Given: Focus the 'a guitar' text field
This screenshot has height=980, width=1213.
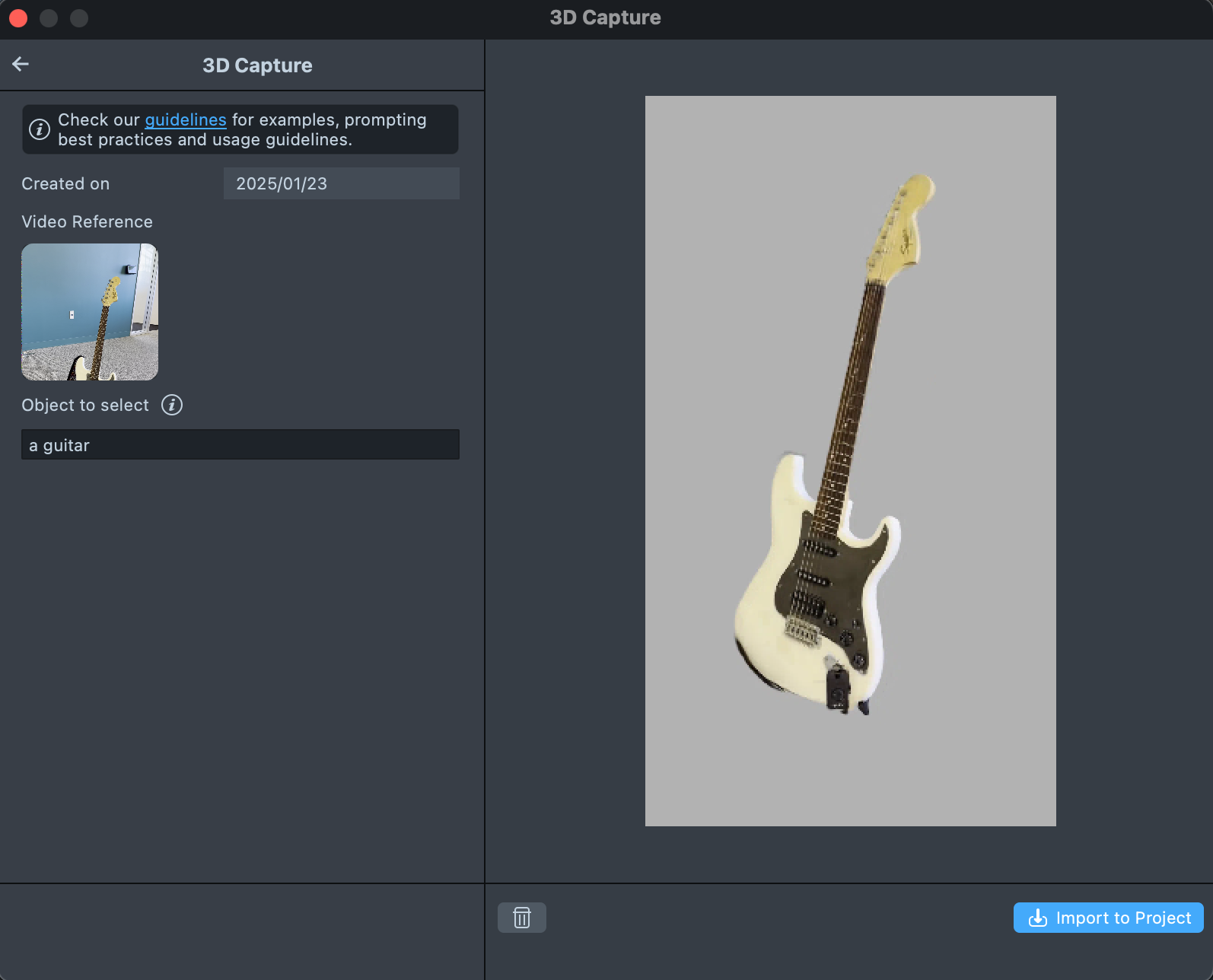Looking at the screenshot, I should pyautogui.click(x=240, y=445).
